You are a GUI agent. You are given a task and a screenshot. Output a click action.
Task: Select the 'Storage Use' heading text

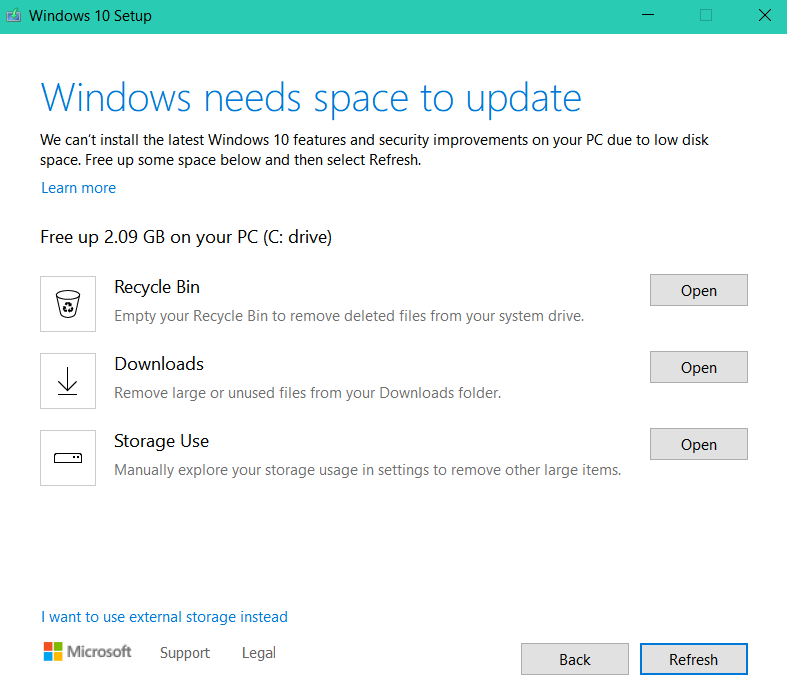point(162,441)
